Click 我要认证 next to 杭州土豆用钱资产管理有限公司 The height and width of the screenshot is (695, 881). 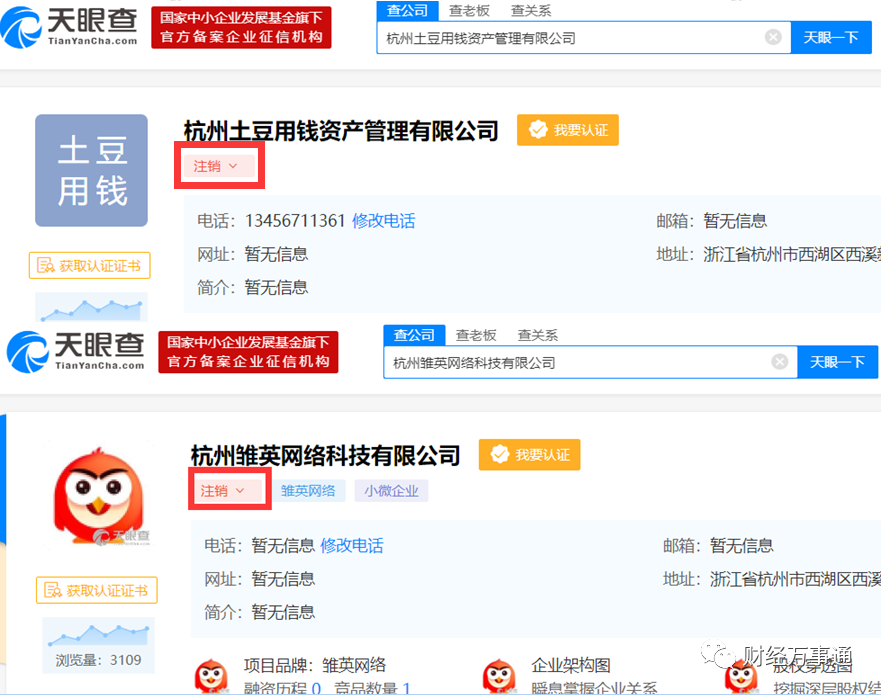[x=567, y=130]
